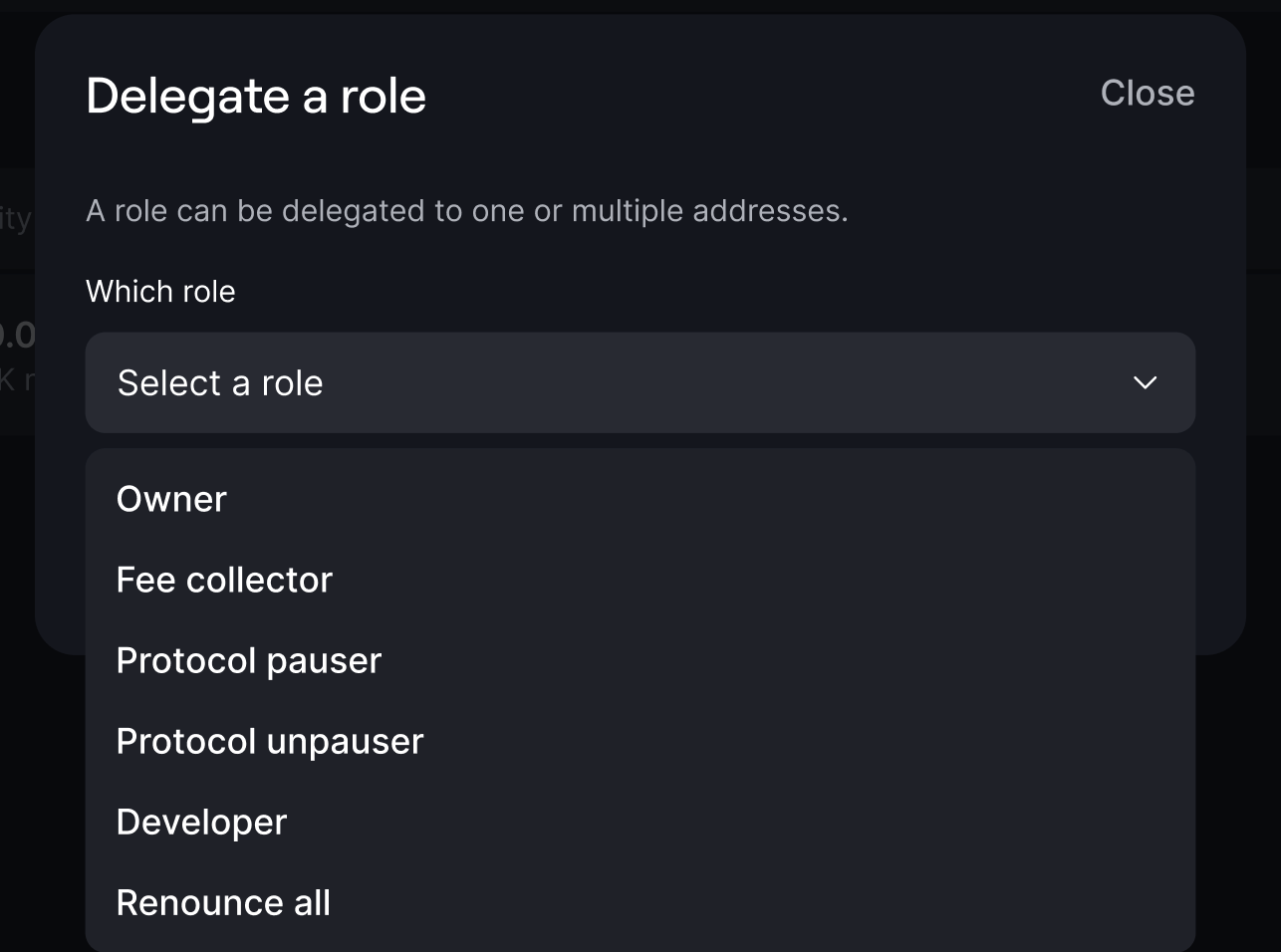Click the "Delegate a role" heading
1281x952 pixels.
(256, 97)
